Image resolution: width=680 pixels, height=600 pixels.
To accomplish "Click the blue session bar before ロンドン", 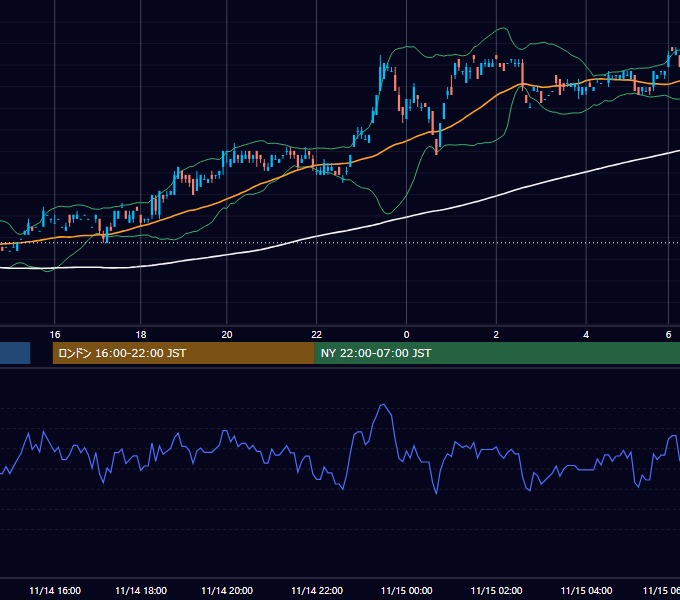I will [x=15, y=353].
